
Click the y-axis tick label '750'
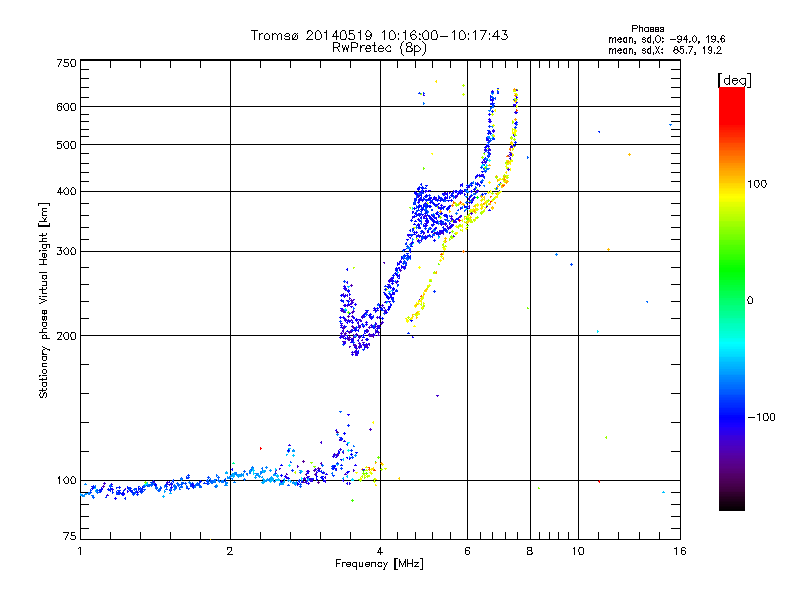66,63
